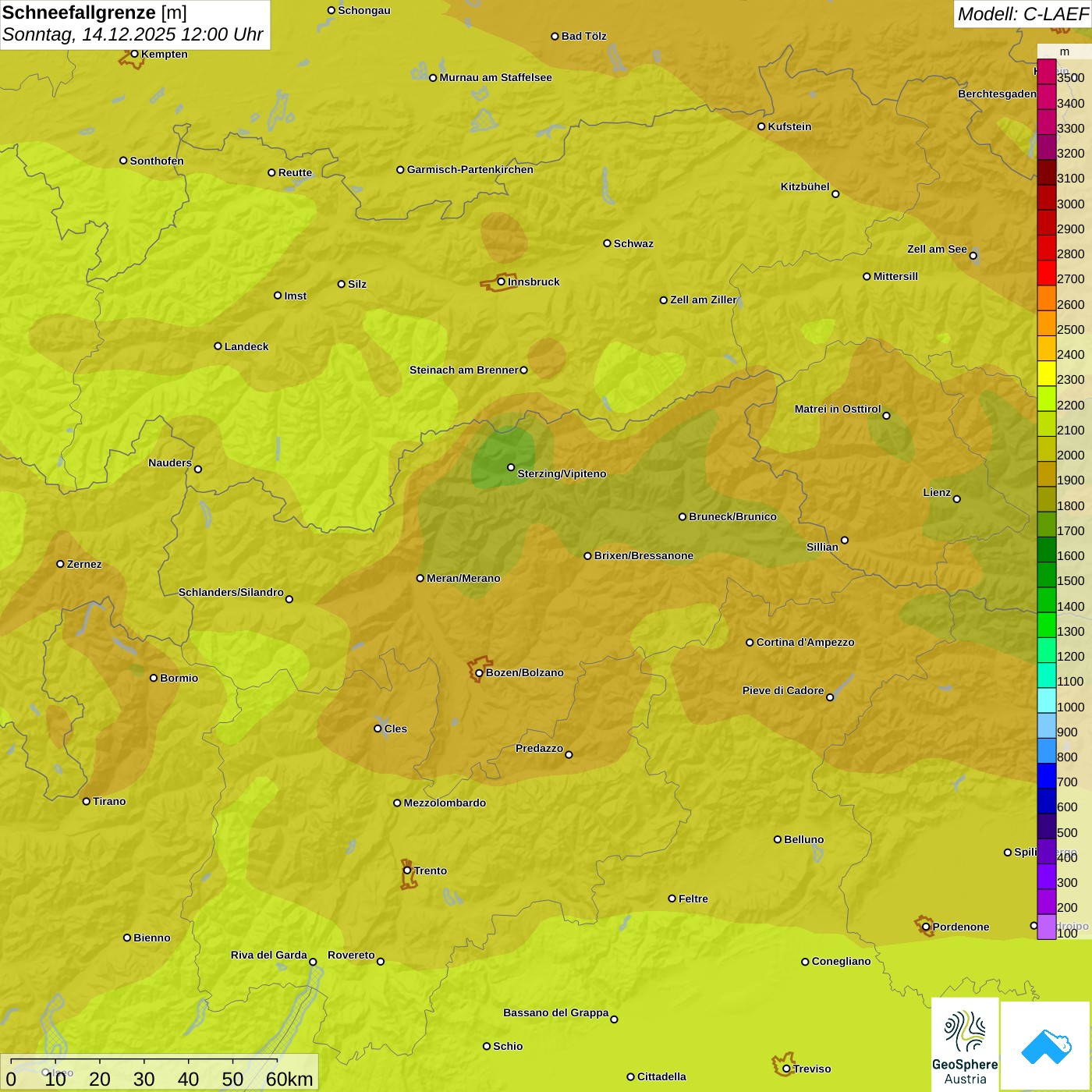Click the Conegliano label
This screenshot has width=1092, height=1092.
click(x=841, y=961)
